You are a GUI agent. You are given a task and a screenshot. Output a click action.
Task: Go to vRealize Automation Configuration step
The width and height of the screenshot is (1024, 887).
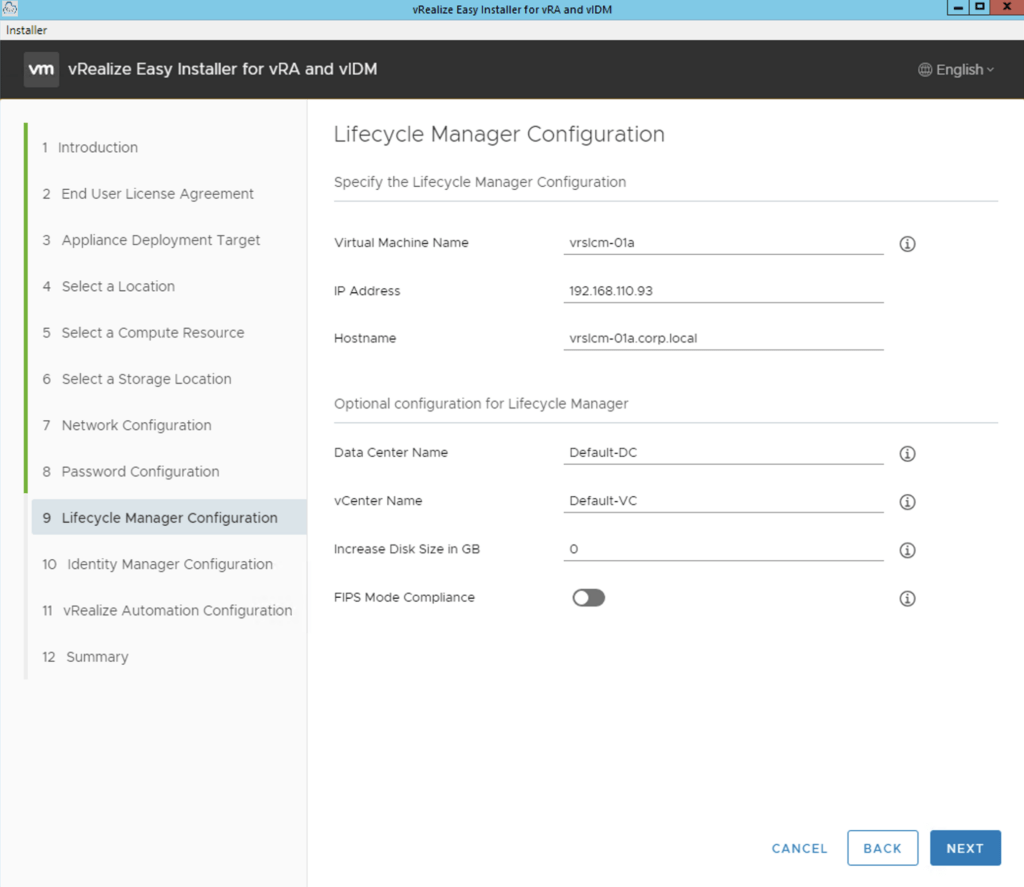[167, 611]
